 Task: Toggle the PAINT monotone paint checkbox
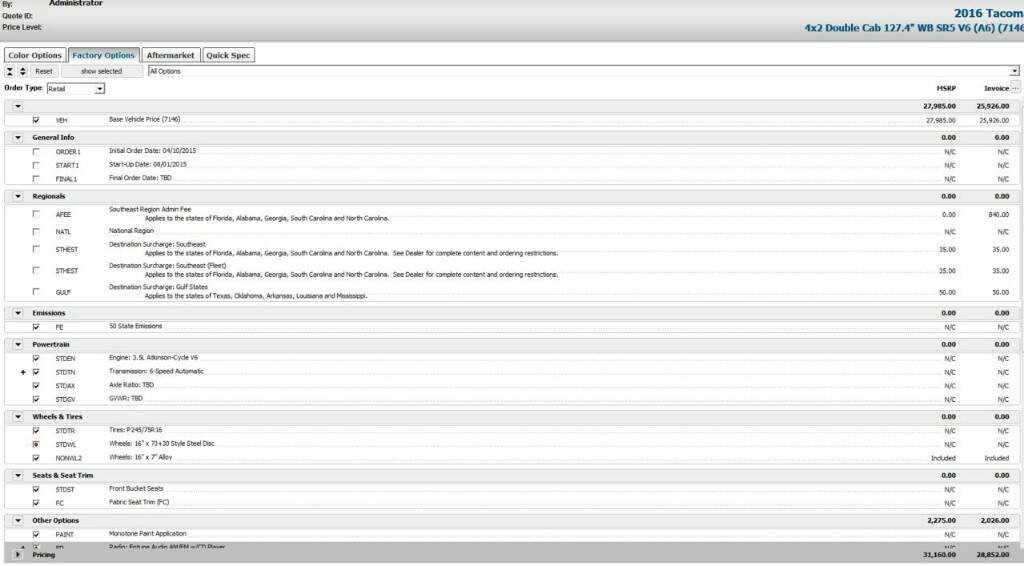(36, 534)
